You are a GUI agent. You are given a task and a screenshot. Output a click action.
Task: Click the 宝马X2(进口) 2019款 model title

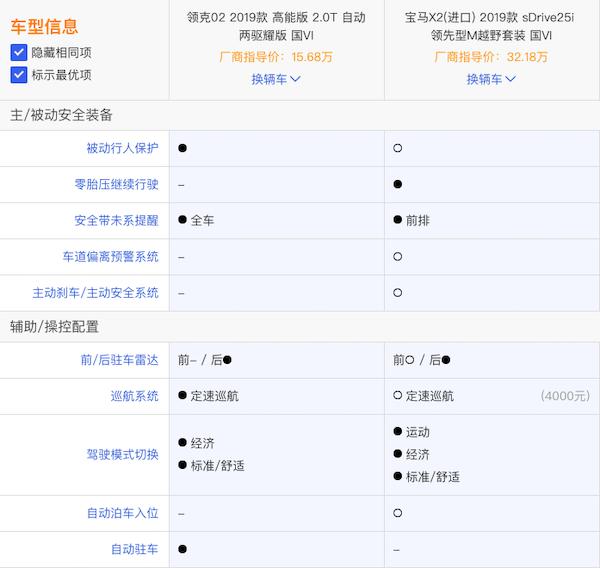(x=489, y=26)
